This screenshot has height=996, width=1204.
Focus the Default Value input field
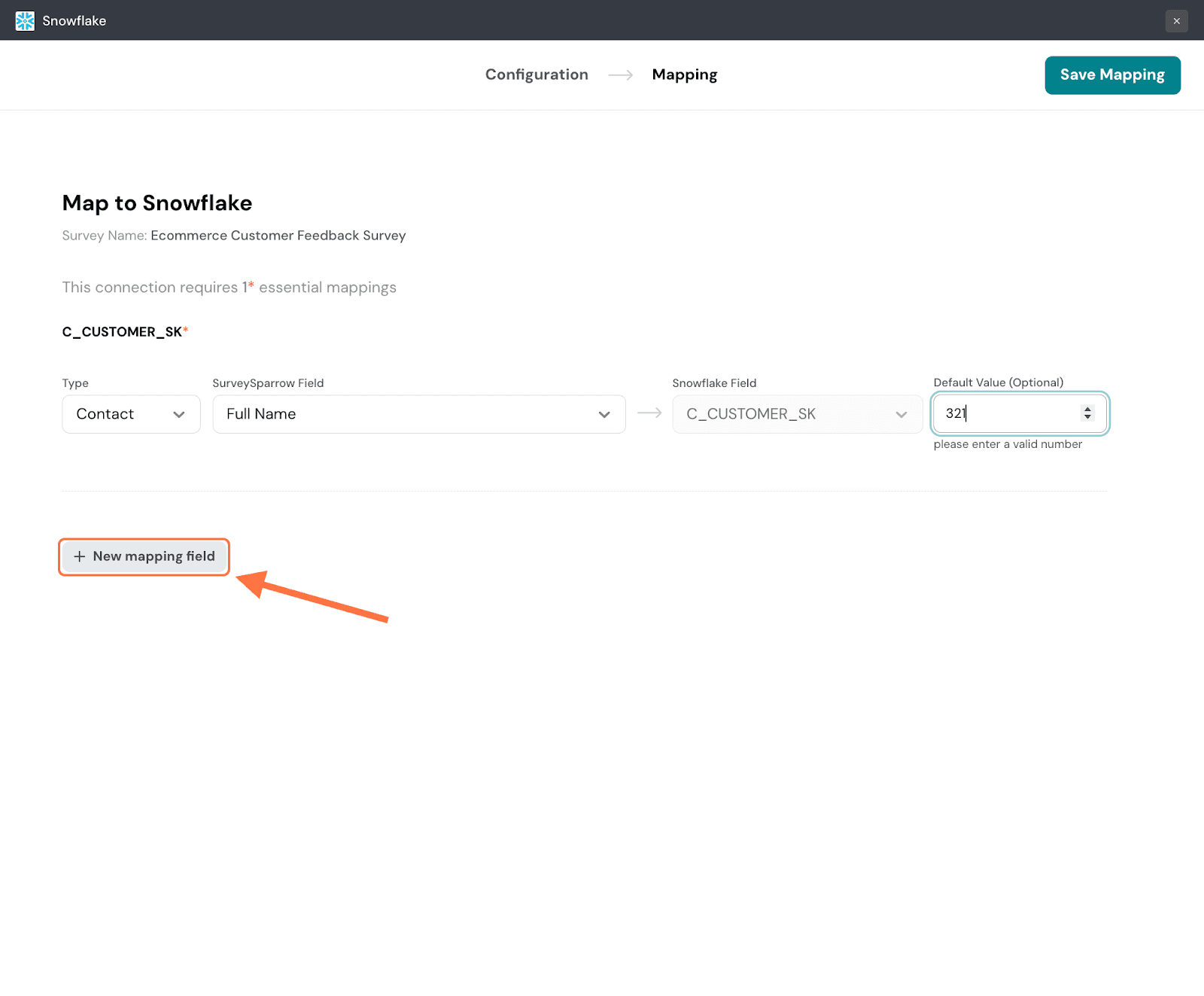coord(1008,413)
